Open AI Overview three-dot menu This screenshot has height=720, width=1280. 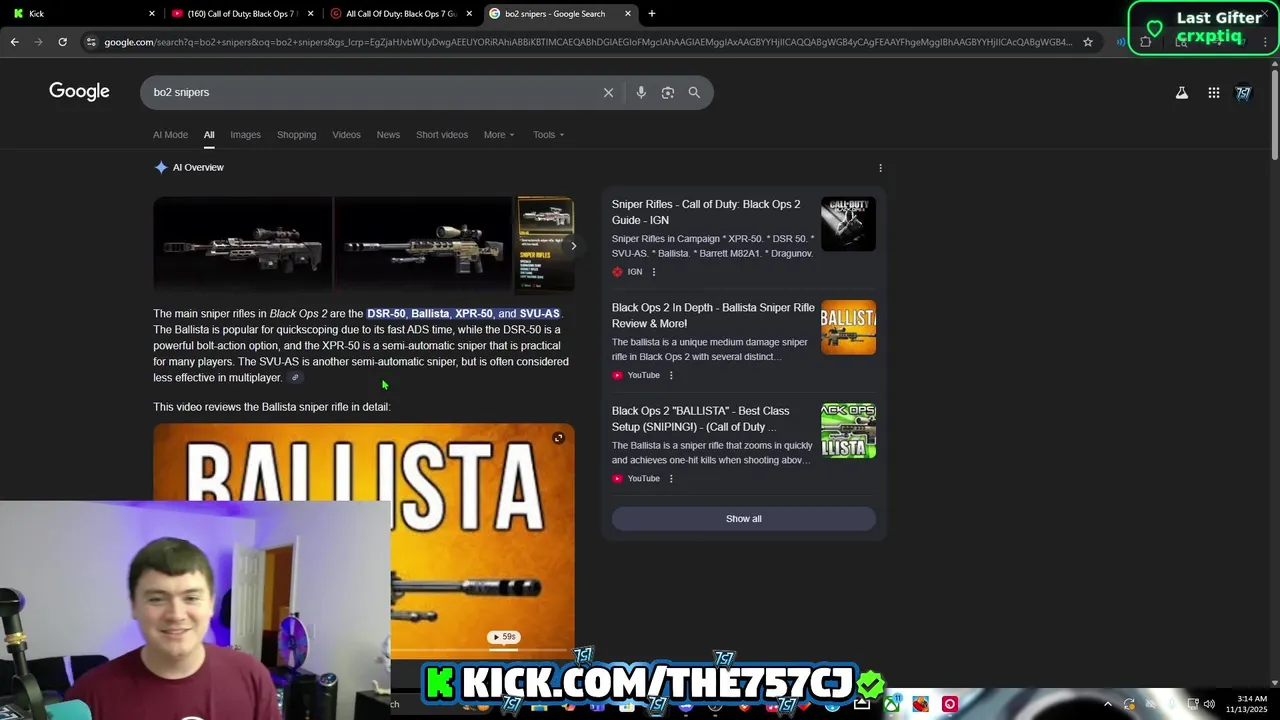coord(880,168)
